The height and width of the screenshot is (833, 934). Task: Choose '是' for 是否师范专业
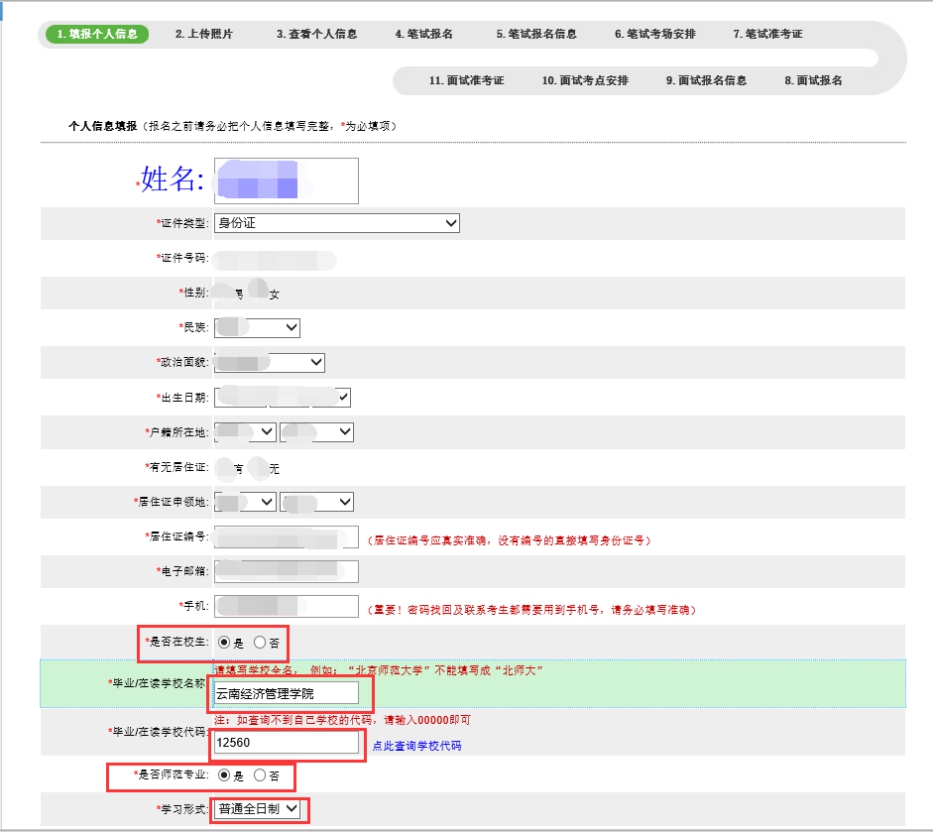[x=224, y=775]
